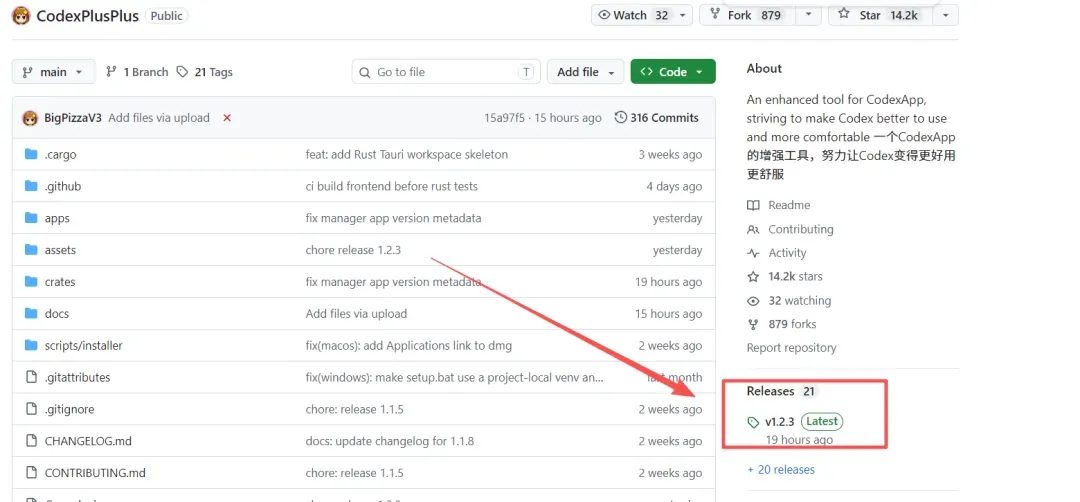This screenshot has height=502, width=1080.
Task: Open commit 'chore release 1.2.3' on assets row
Action: tap(353, 249)
